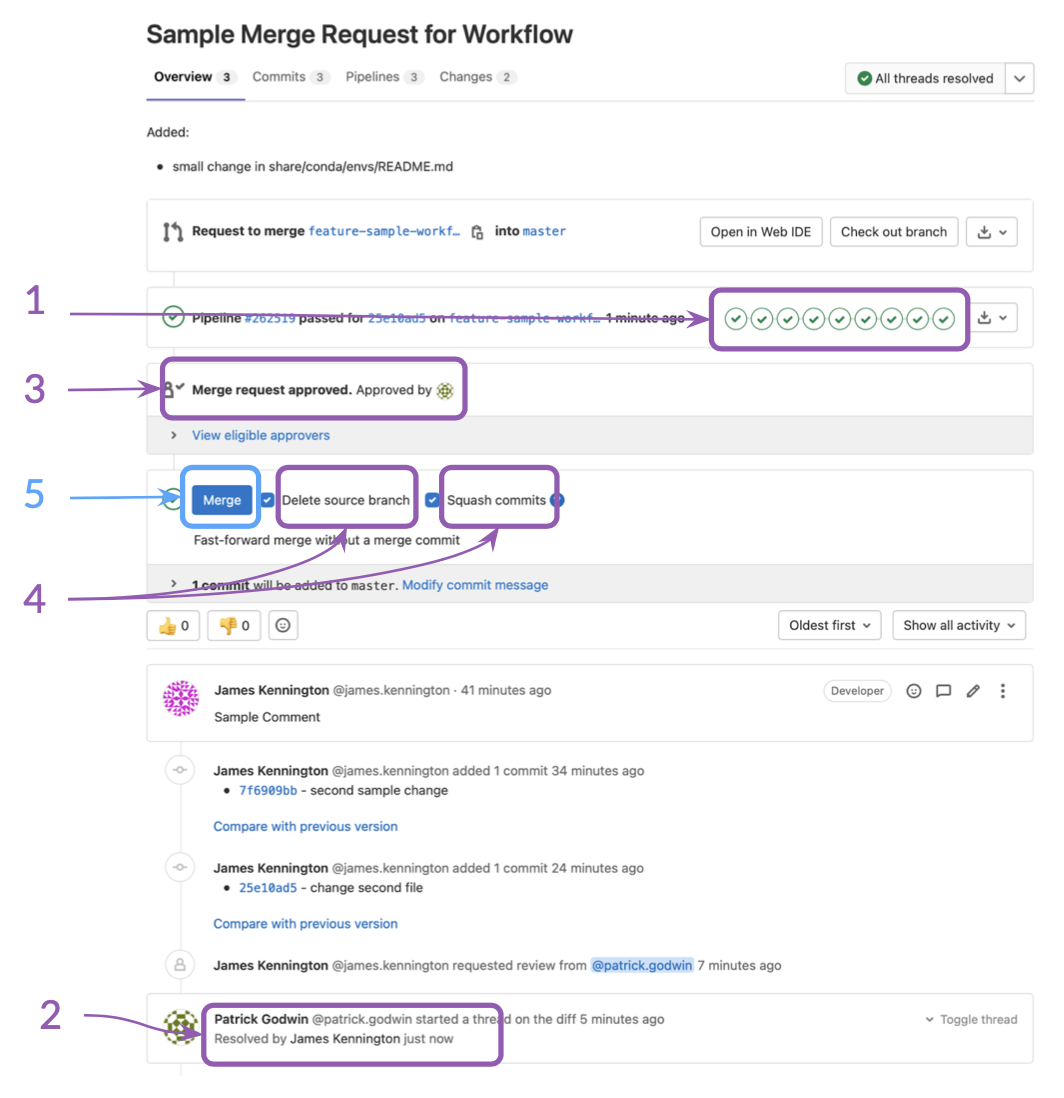Click the Modify commit message link
The image size is (1064, 1098).
pyautogui.click(x=475, y=585)
